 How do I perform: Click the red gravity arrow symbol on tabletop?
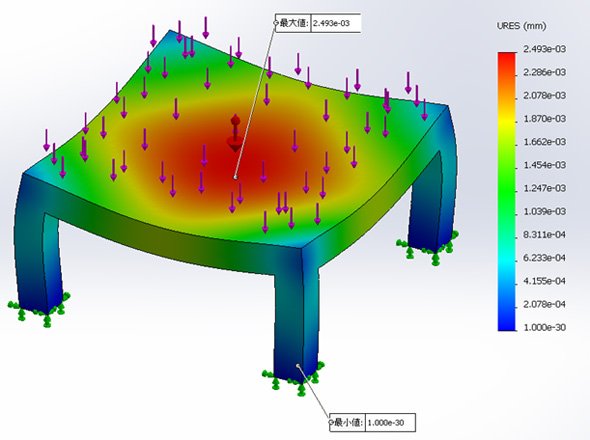(235, 133)
